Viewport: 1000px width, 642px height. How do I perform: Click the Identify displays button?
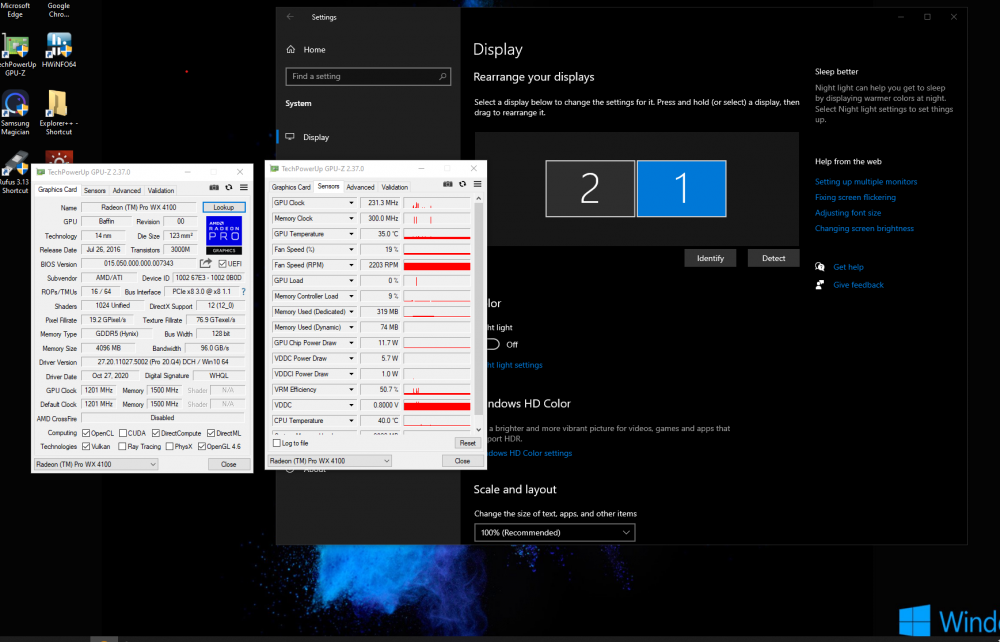710,258
